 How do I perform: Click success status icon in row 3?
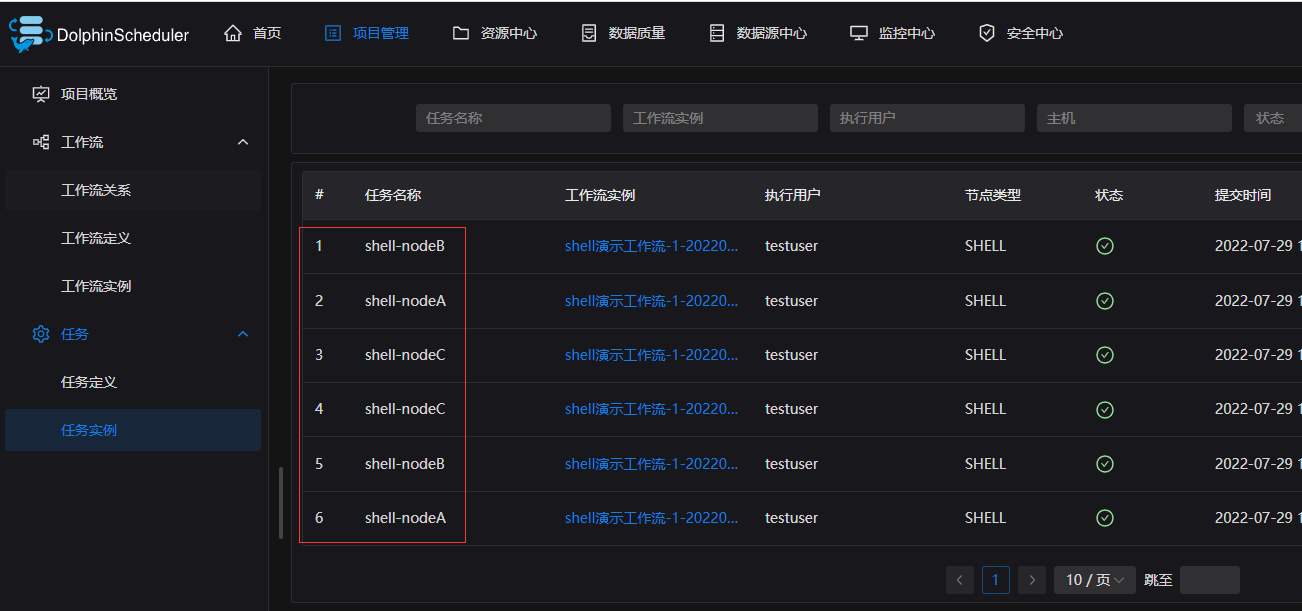[x=1105, y=355]
